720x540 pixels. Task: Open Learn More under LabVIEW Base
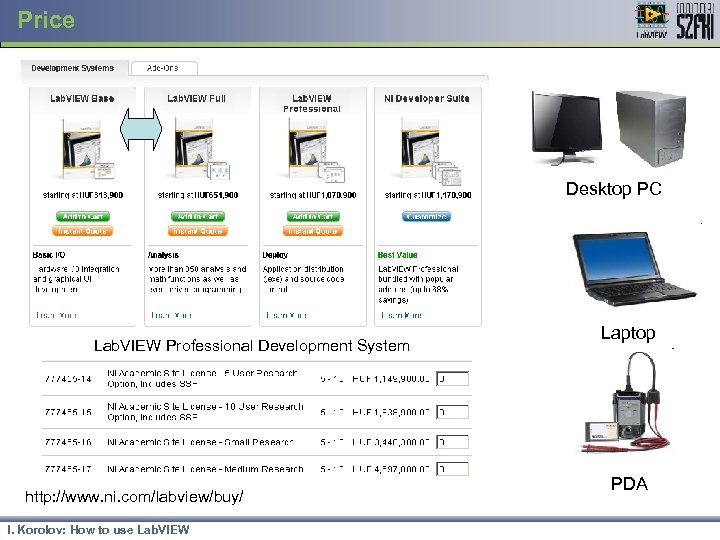(56, 315)
